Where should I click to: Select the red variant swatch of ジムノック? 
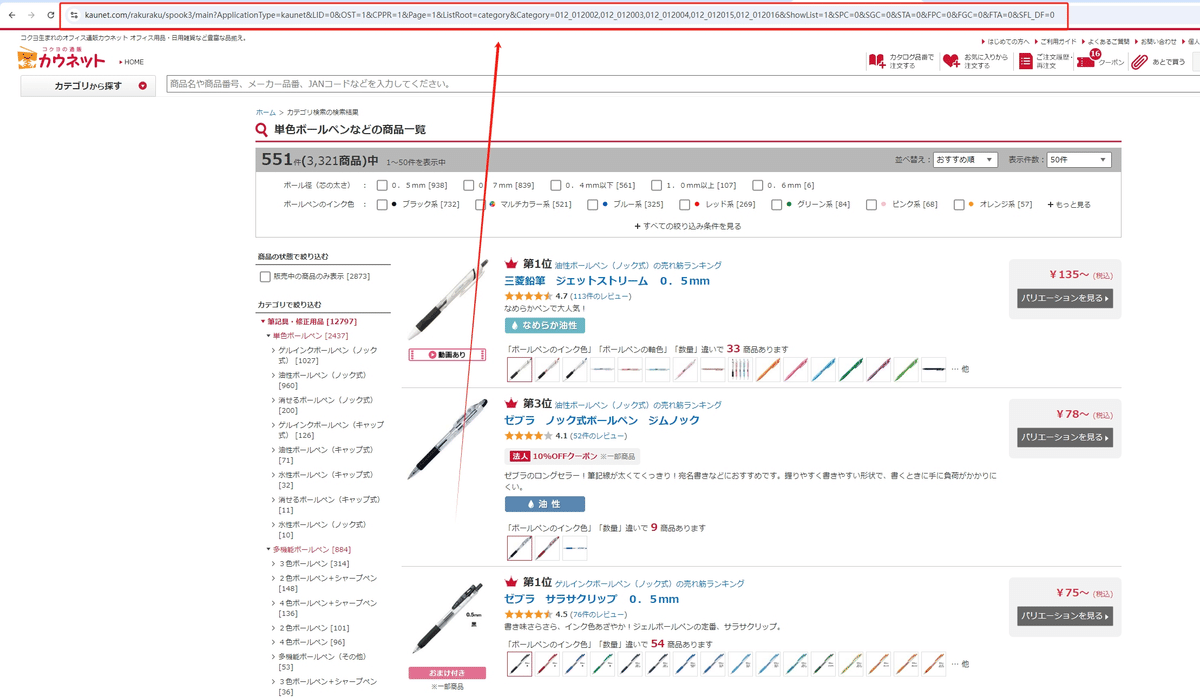pyautogui.click(x=546, y=548)
